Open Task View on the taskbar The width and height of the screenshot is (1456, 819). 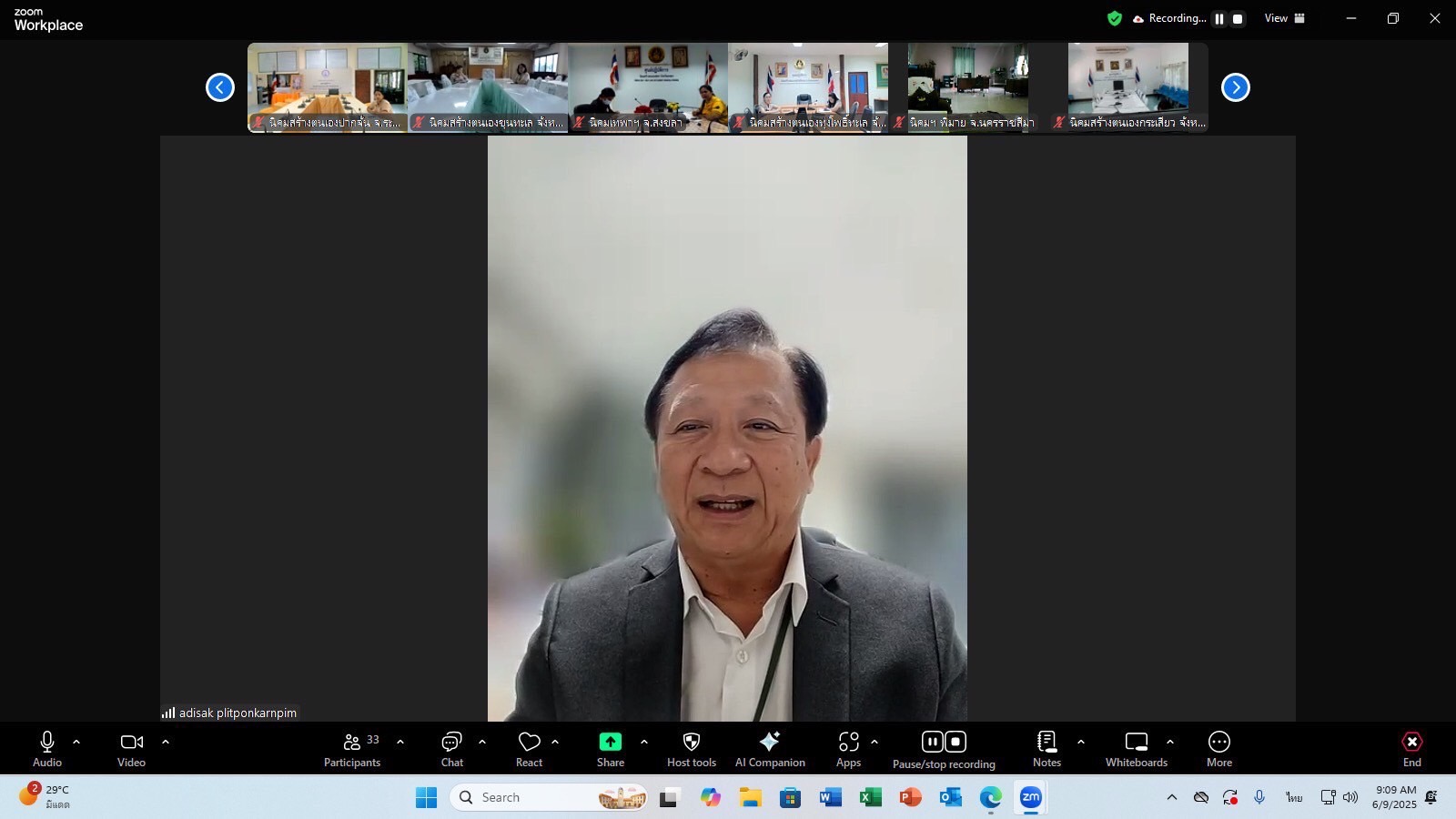point(670,797)
